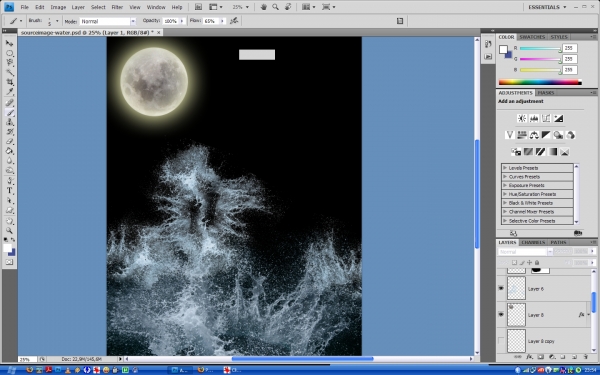Select the Eraser tool
The height and width of the screenshot is (375, 600).
(x=10, y=142)
